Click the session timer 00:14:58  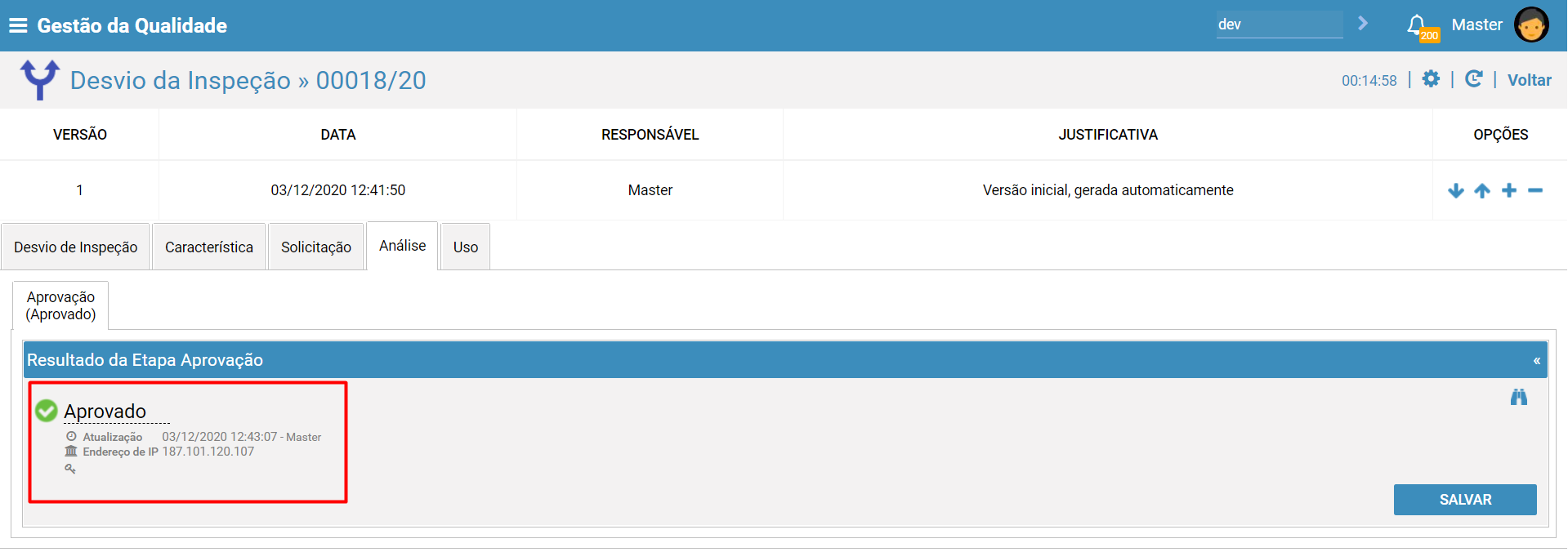click(x=1369, y=81)
